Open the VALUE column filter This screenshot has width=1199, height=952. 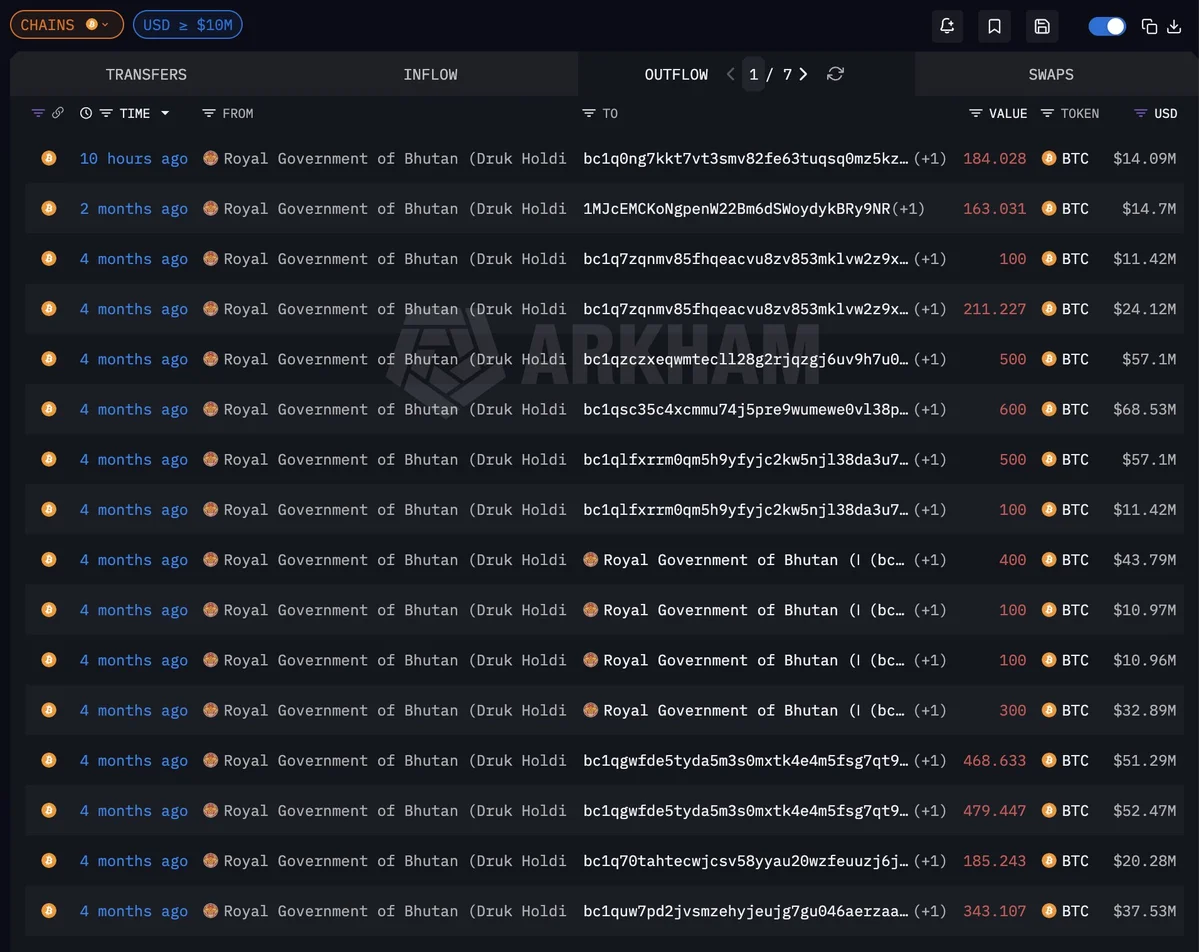[x=976, y=113]
